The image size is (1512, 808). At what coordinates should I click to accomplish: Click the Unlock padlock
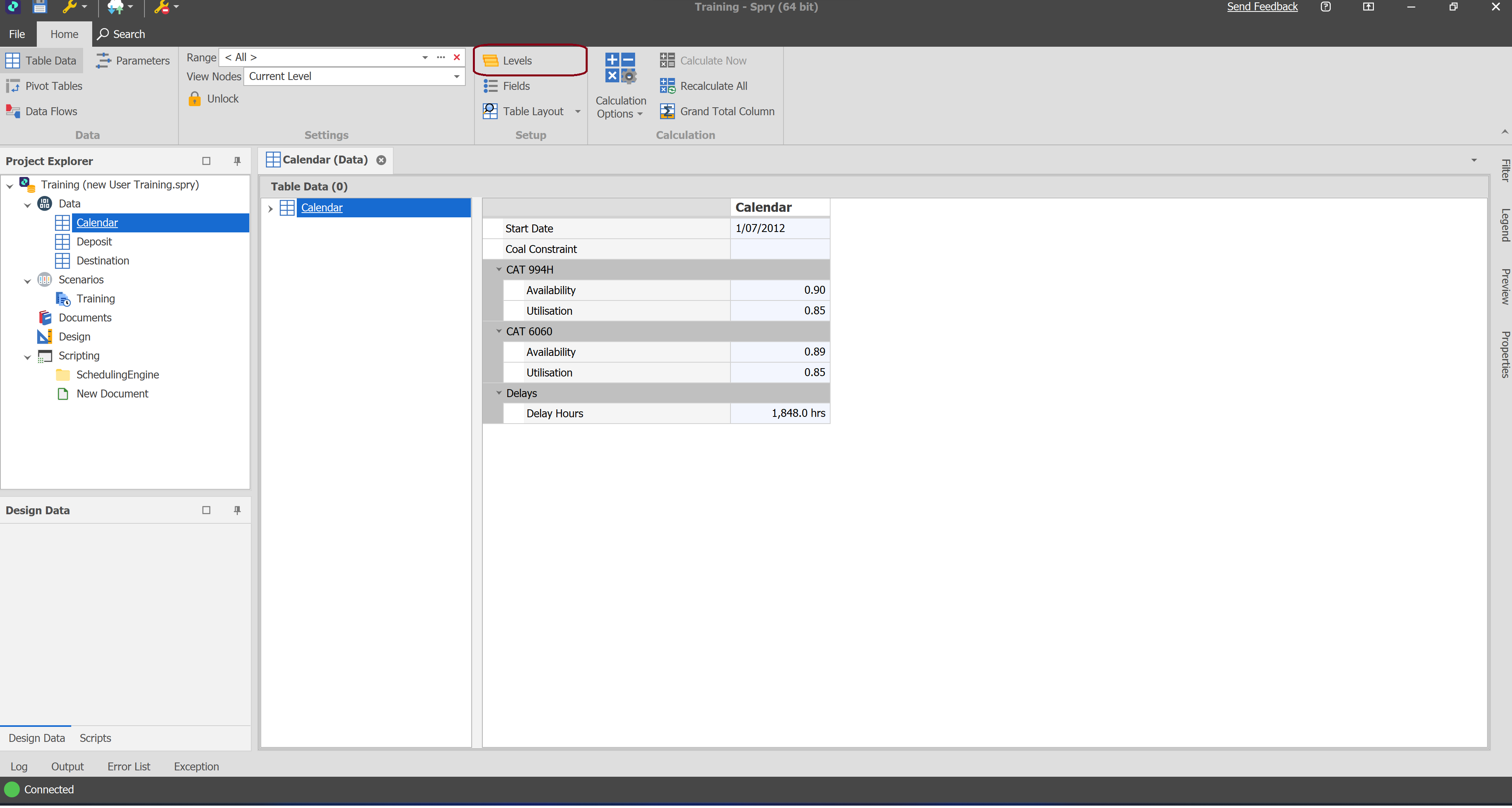coord(194,99)
